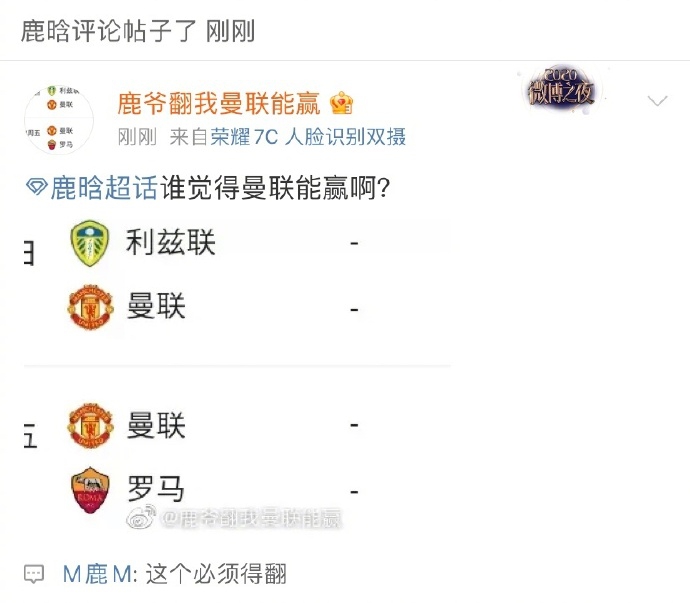The image size is (690, 603).
Task: Open the 荣耀7C 人脸识别双摄 source link
Action: click(x=308, y=137)
